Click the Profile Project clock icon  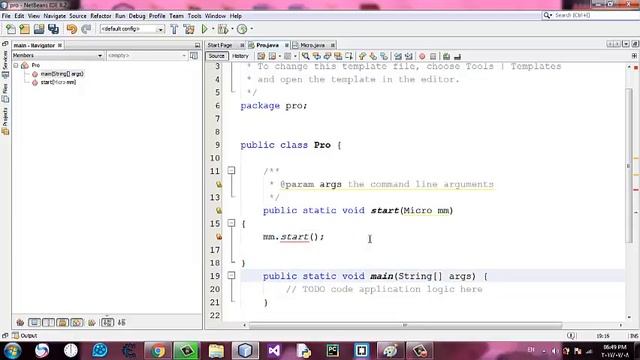(x=242, y=29)
